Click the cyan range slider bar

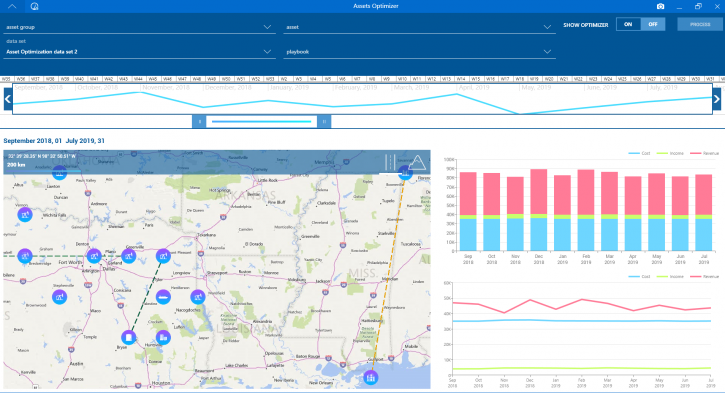(262, 122)
